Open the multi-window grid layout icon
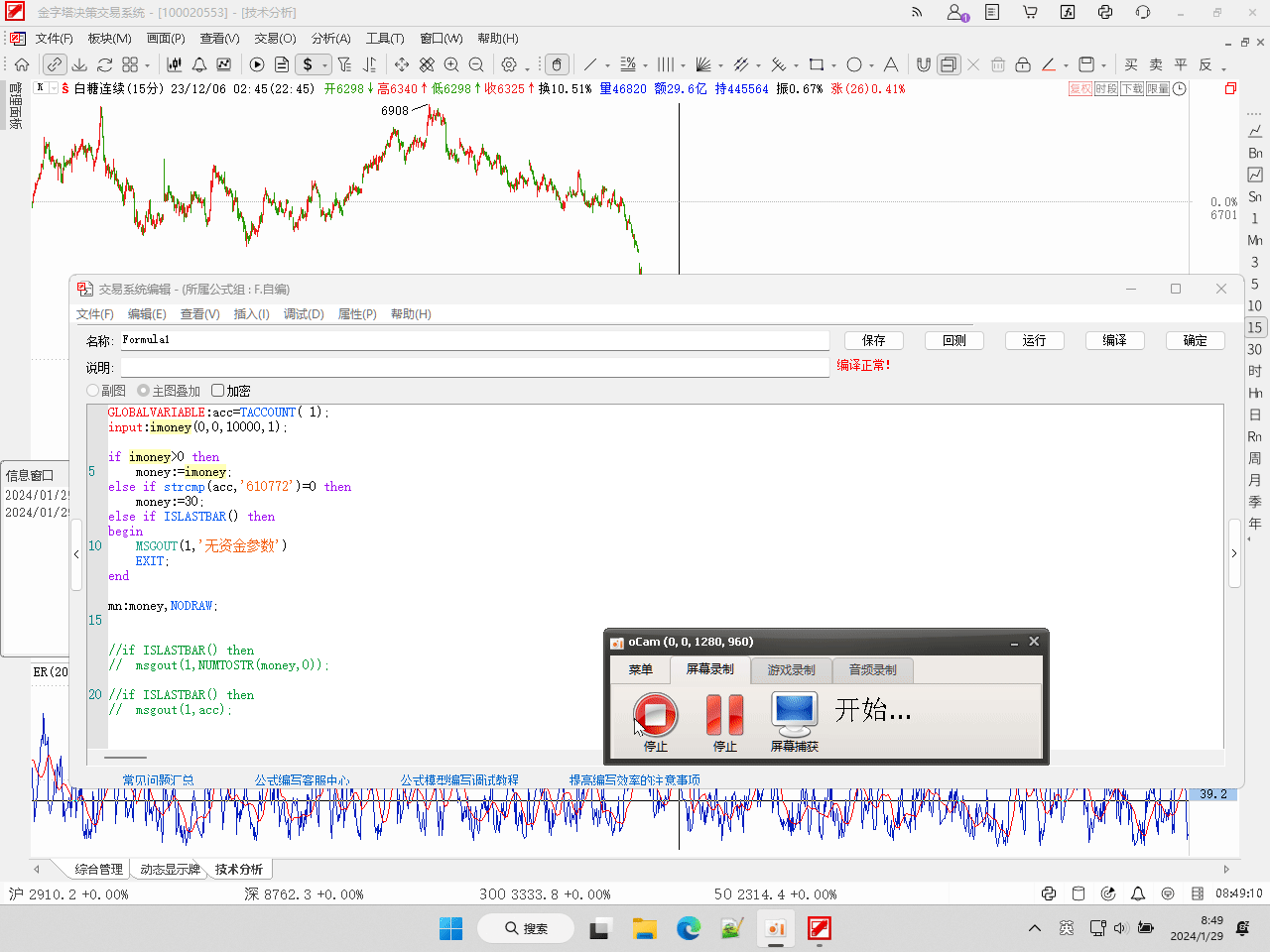The height and width of the screenshot is (952, 1270). click(x=130, y=64)
